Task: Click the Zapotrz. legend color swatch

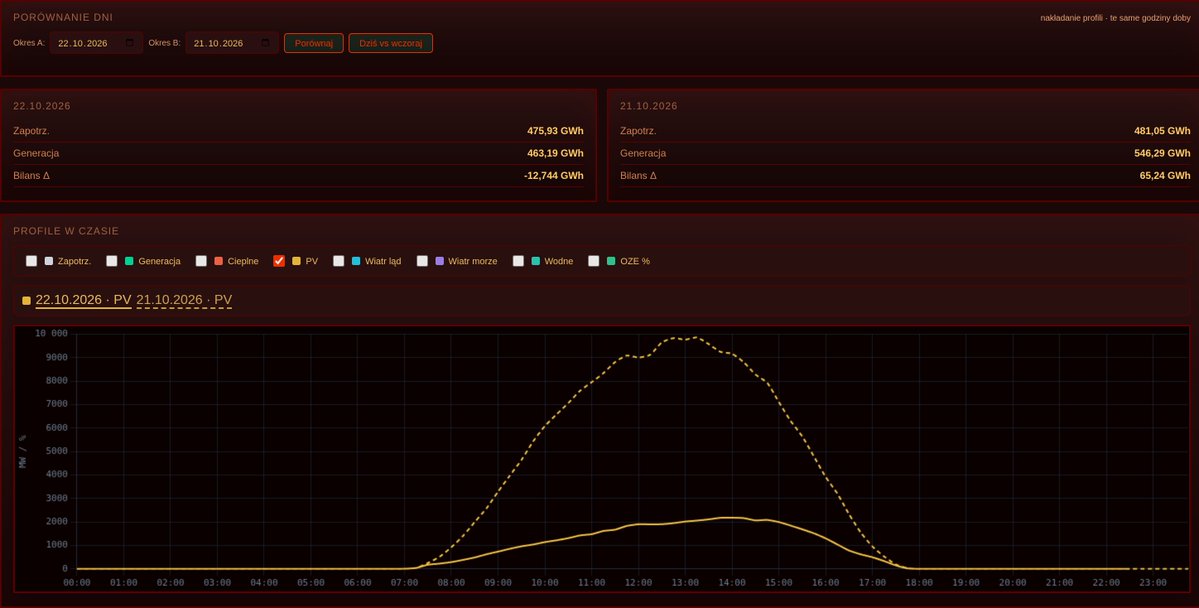Action: 49,261
